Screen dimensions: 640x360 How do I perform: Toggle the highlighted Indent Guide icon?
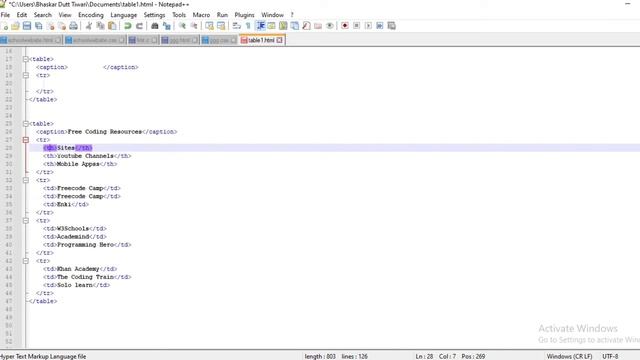260,26
